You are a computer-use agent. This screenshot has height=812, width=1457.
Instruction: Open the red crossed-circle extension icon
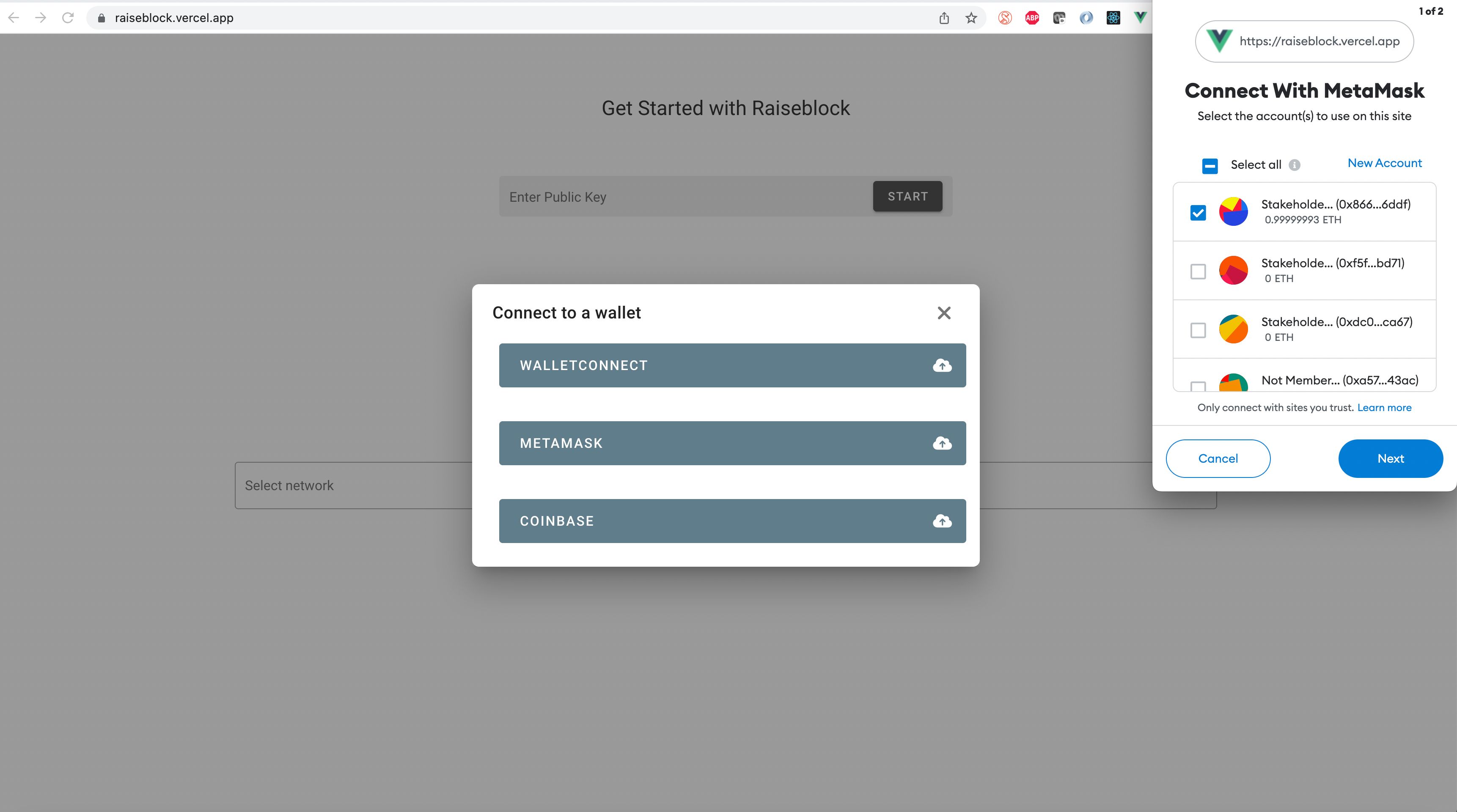(1005, 18)
